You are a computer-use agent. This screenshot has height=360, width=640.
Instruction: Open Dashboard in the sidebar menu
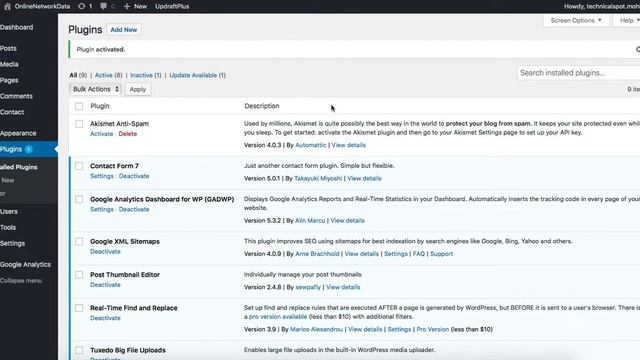16,27
